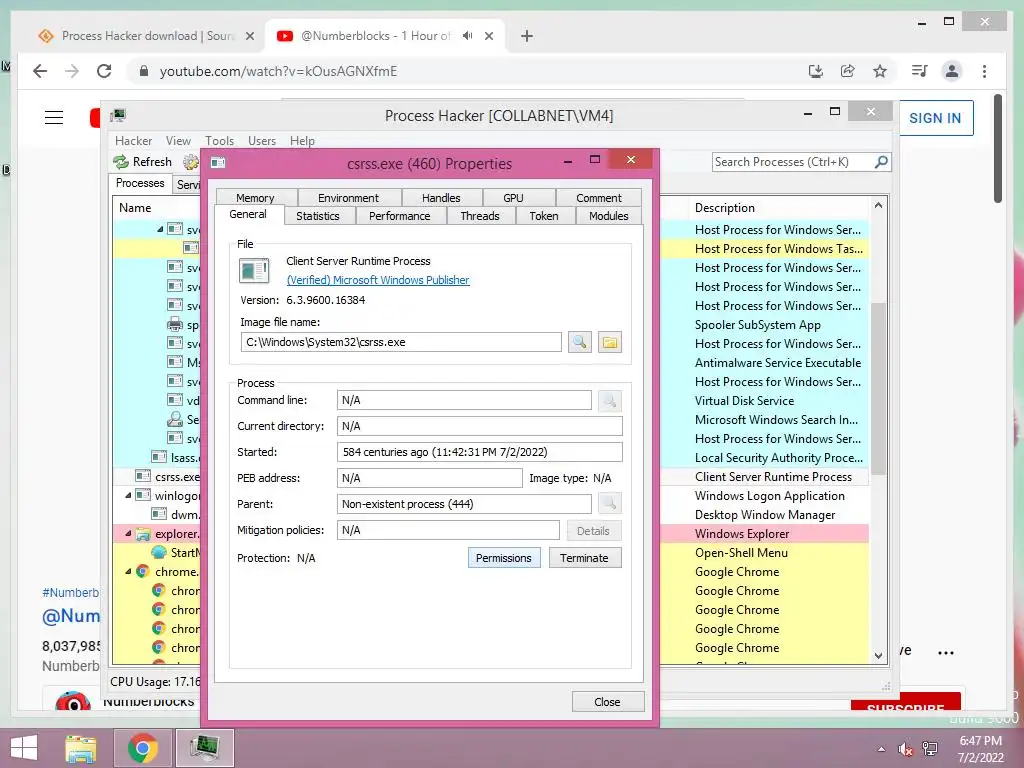Click the Process Hacker taskbar icon

pyautogui.click(x=205, y=748)
